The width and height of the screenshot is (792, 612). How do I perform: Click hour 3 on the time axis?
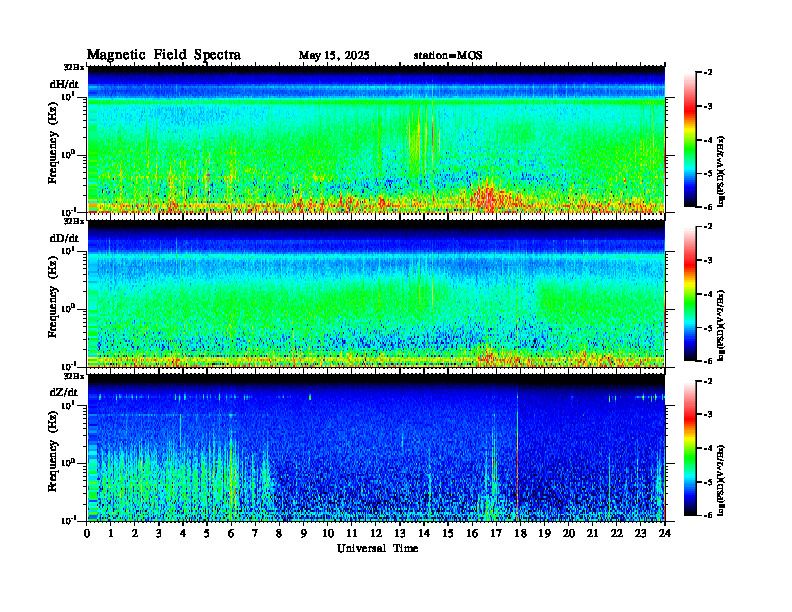159,534
